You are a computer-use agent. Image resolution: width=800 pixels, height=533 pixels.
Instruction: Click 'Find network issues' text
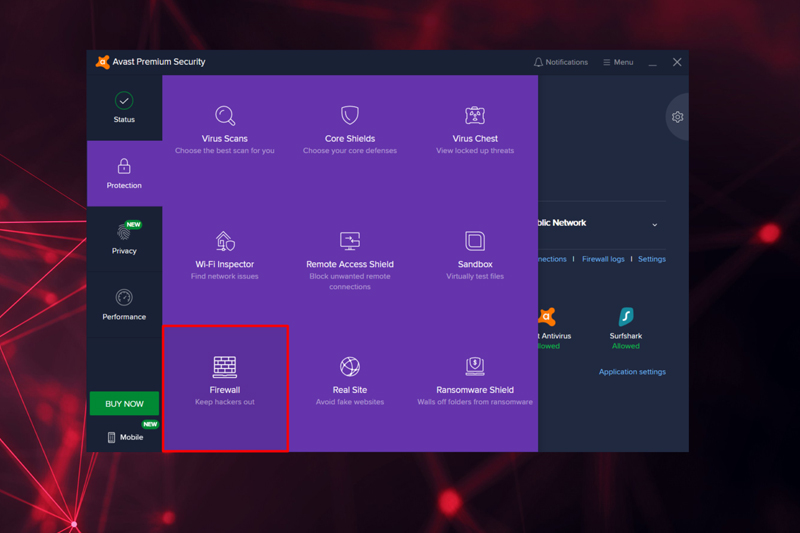pos(225,276)
